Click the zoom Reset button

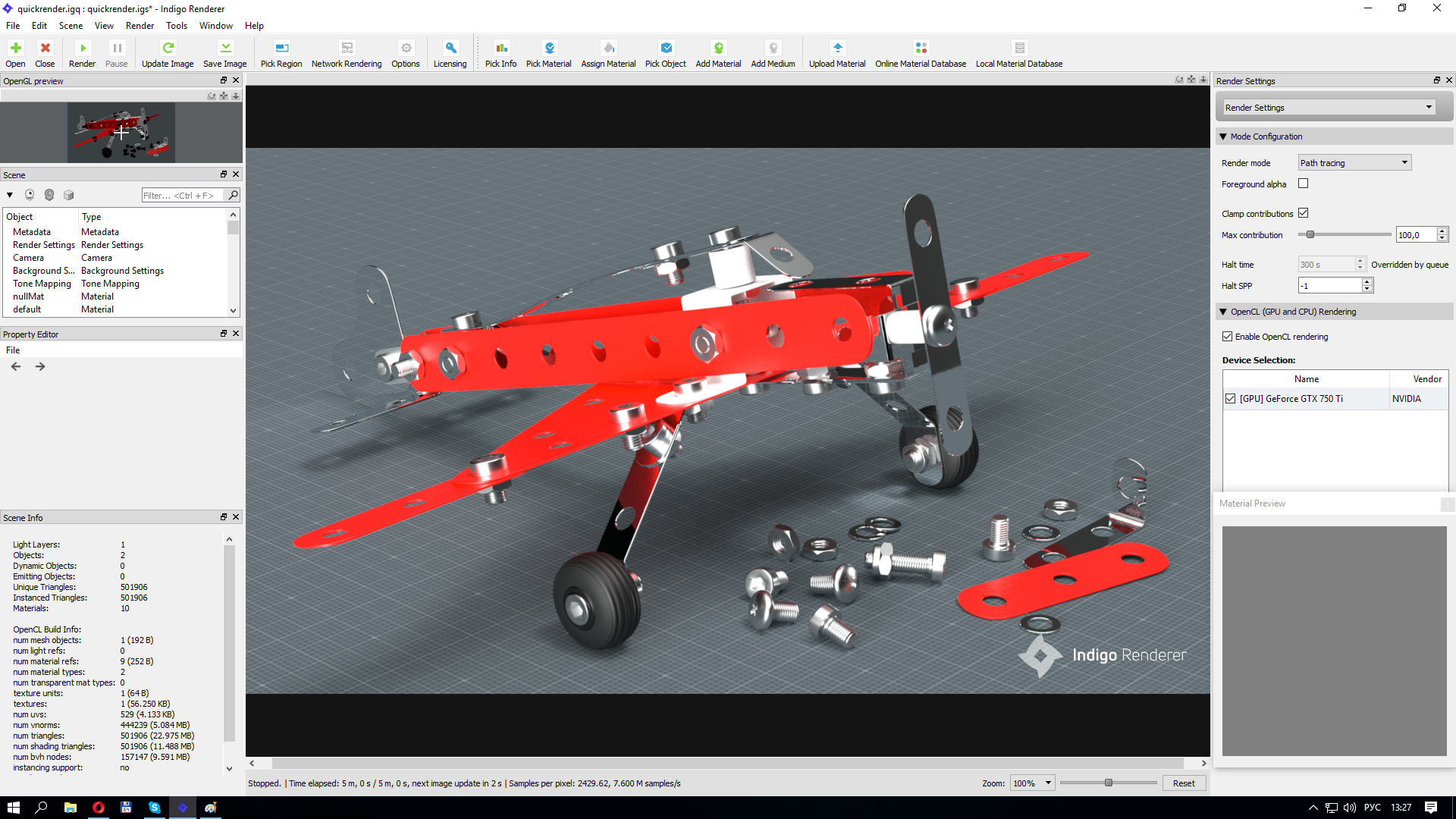click(1183, 783)
